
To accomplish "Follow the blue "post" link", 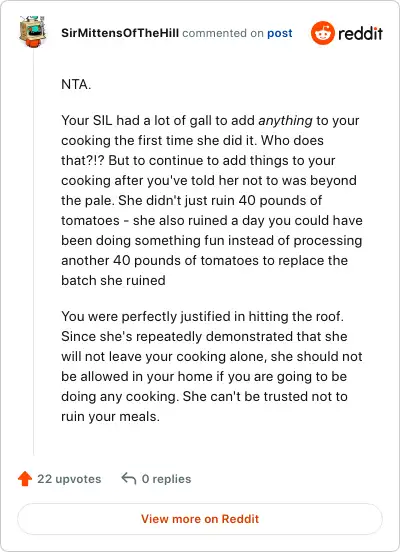I will point(280,33).
